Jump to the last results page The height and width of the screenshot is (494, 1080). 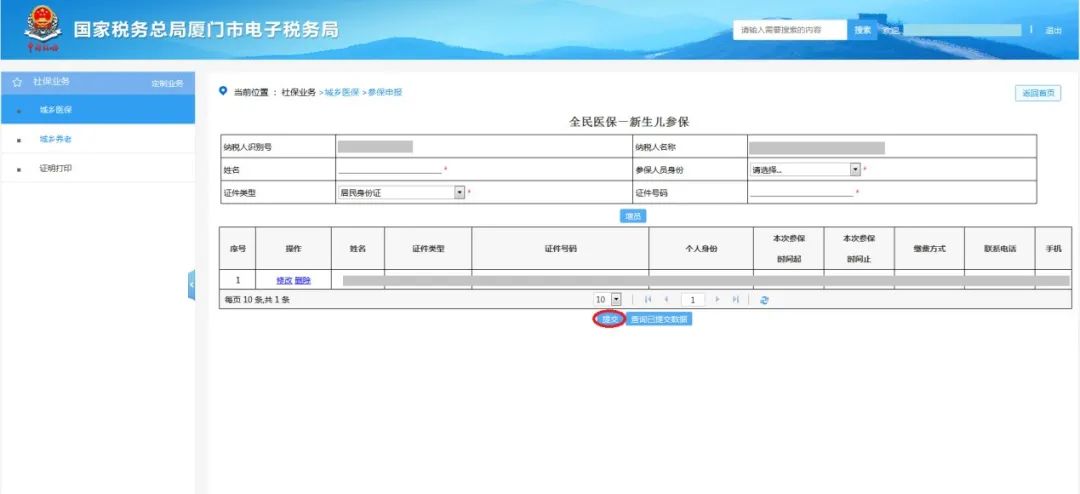coord(736,300)
